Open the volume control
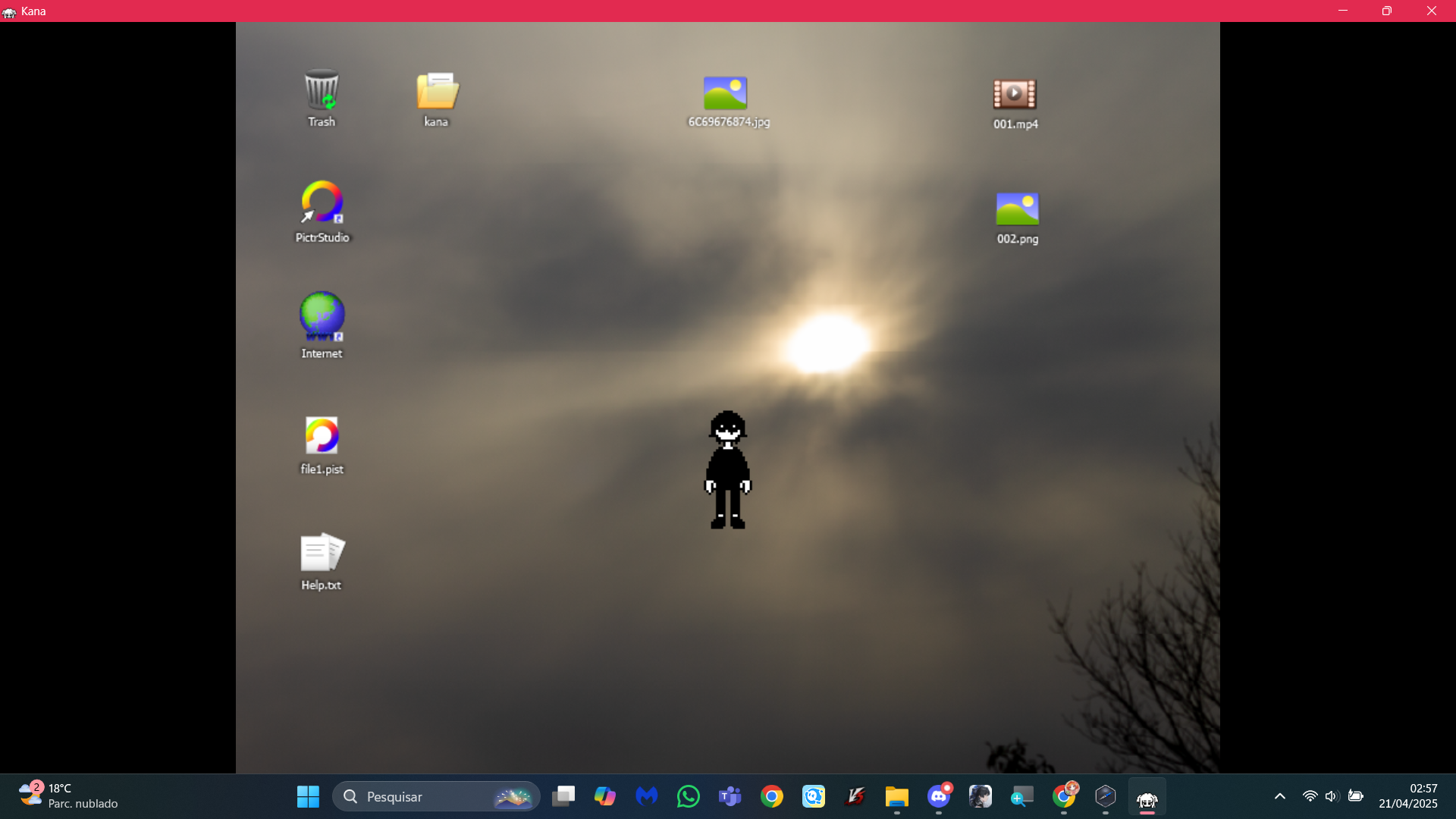The width and height of the screenshot is (1456, 819). [x=1332, y=796]
